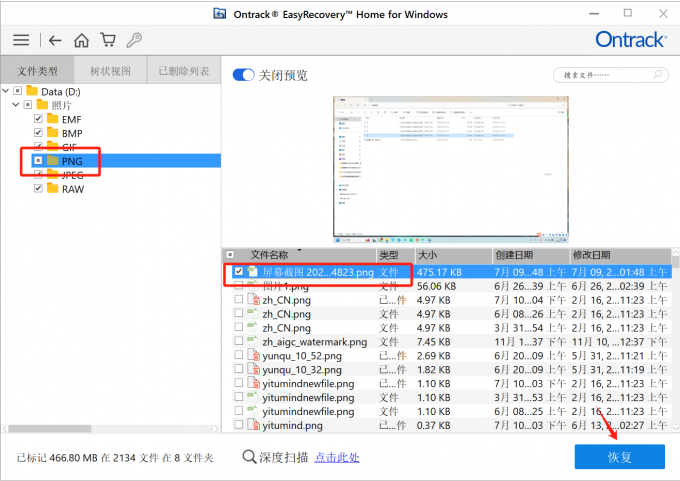Click the home icon in the toolbar

tap(81, 40)
